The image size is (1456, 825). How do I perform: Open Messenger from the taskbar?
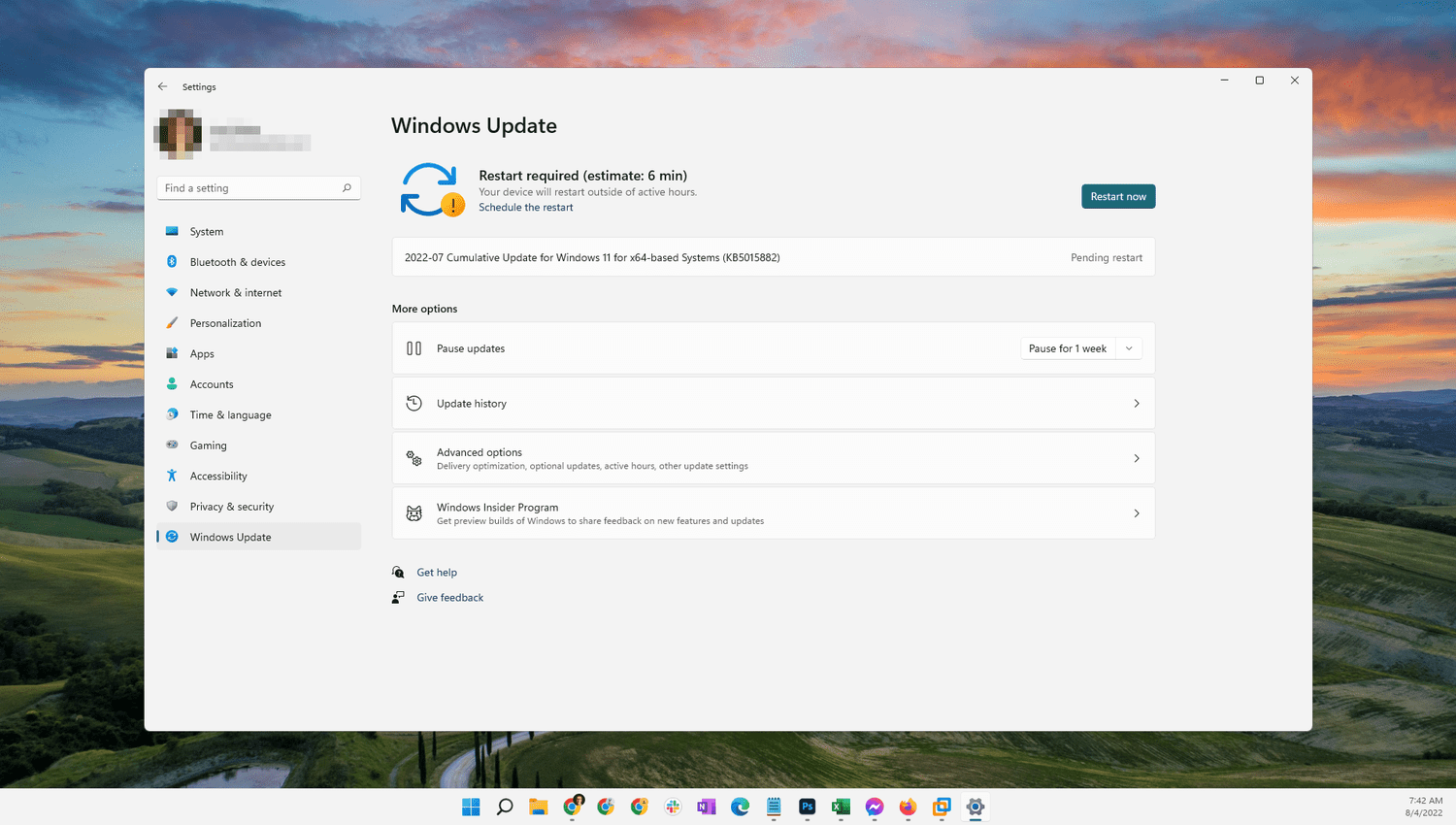875,807
